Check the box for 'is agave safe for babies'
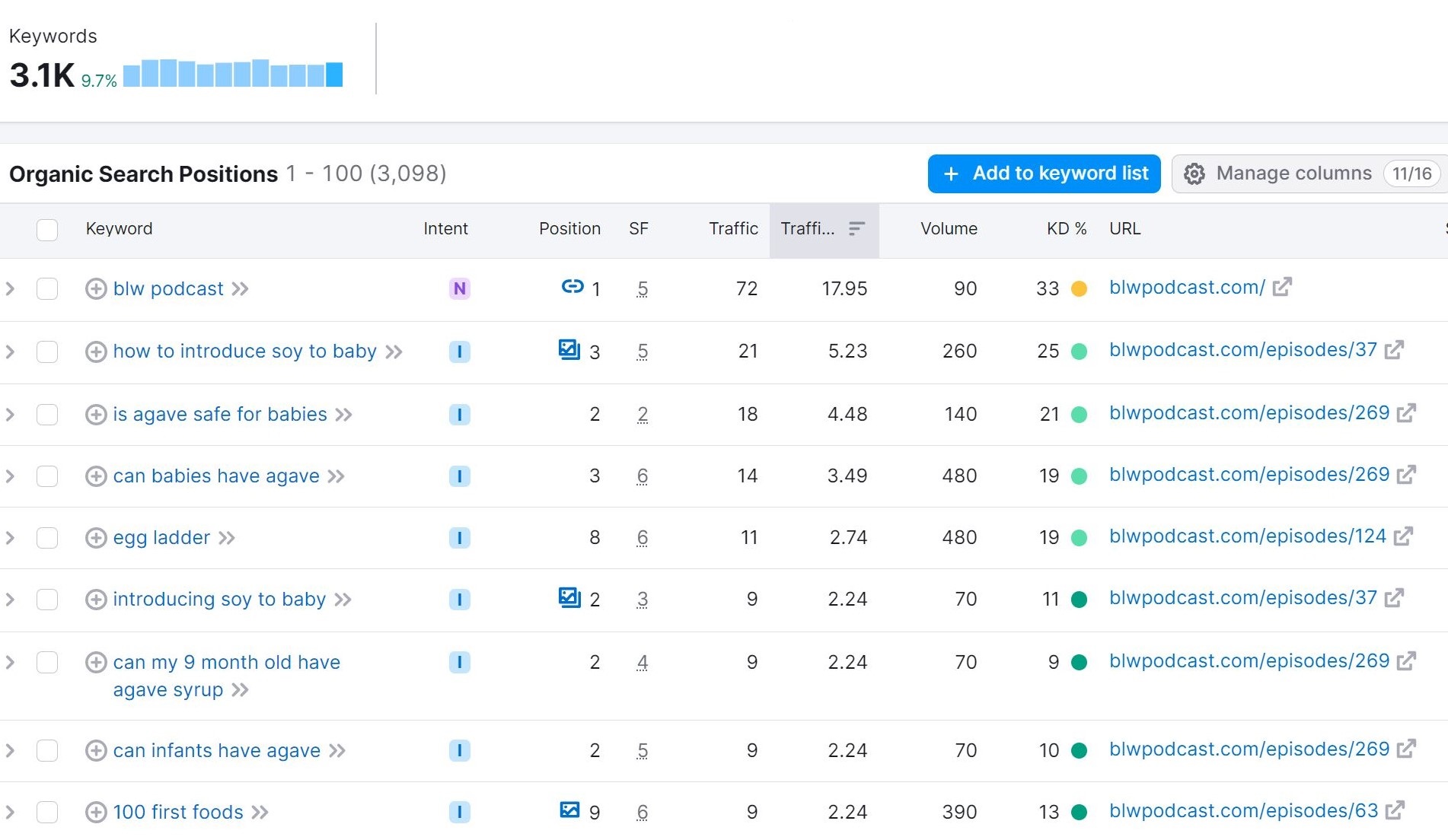The width and height of the screenshot is (1448, 840). (x=47, y=415)
